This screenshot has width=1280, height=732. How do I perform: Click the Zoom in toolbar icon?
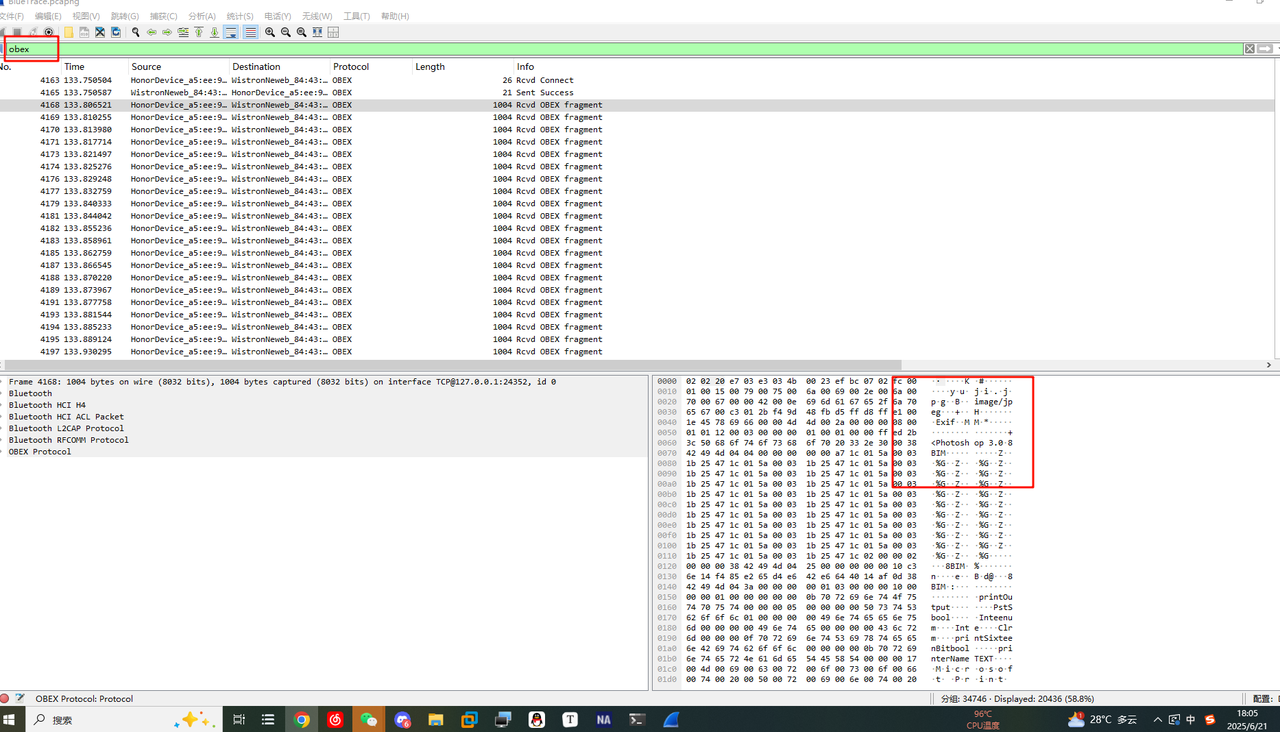(270, 32)
